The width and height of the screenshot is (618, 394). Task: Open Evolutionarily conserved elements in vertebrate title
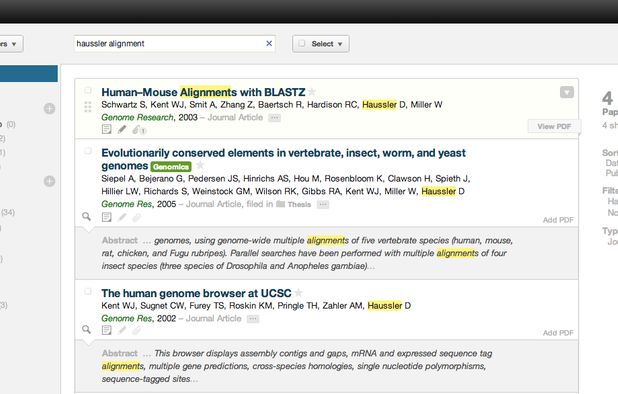[x=283, y=159]
